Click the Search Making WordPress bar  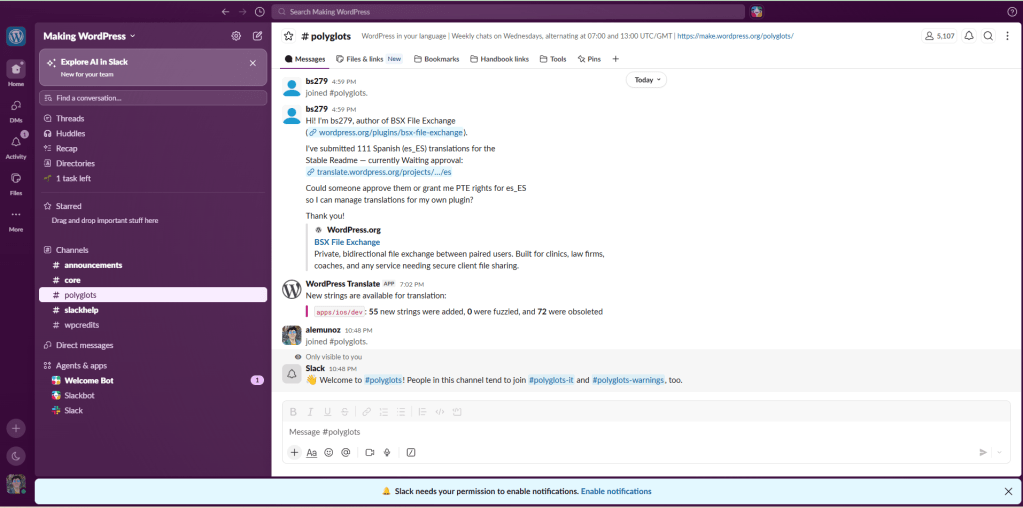tap(508, 12)
